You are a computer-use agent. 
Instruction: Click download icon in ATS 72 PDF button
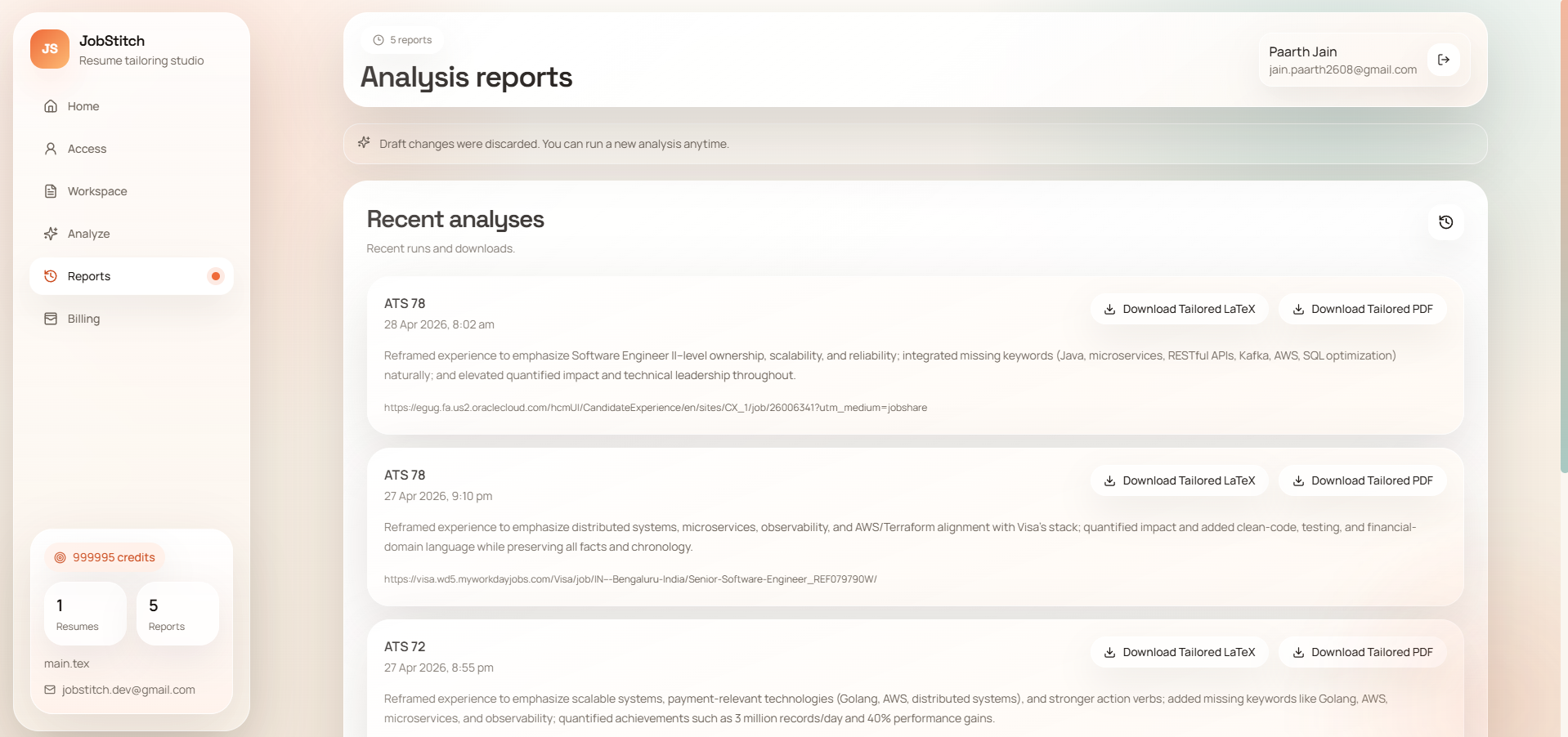click(x=1298, y=652)
